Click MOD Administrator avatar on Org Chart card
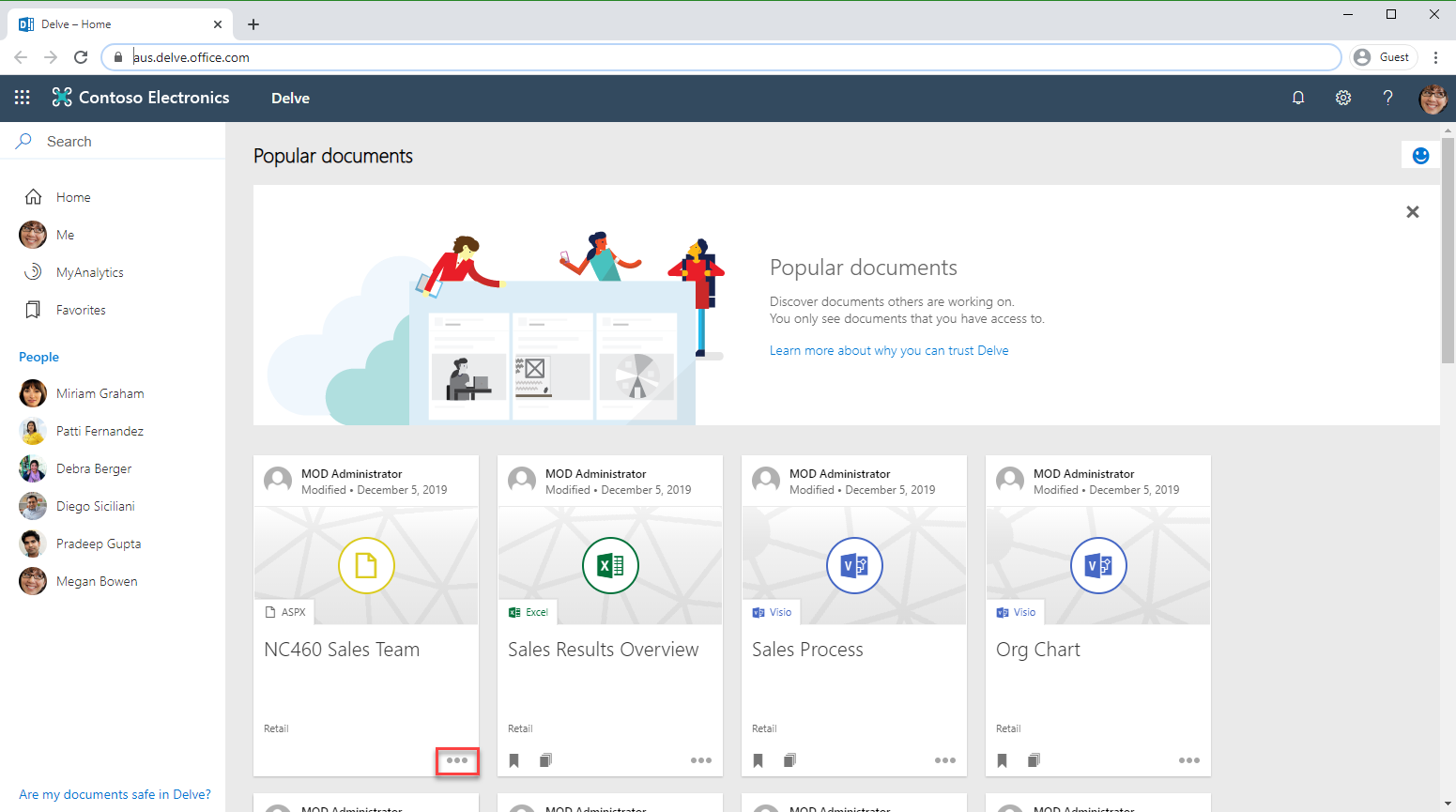1456x812 pixels. tap(1010, 481)
